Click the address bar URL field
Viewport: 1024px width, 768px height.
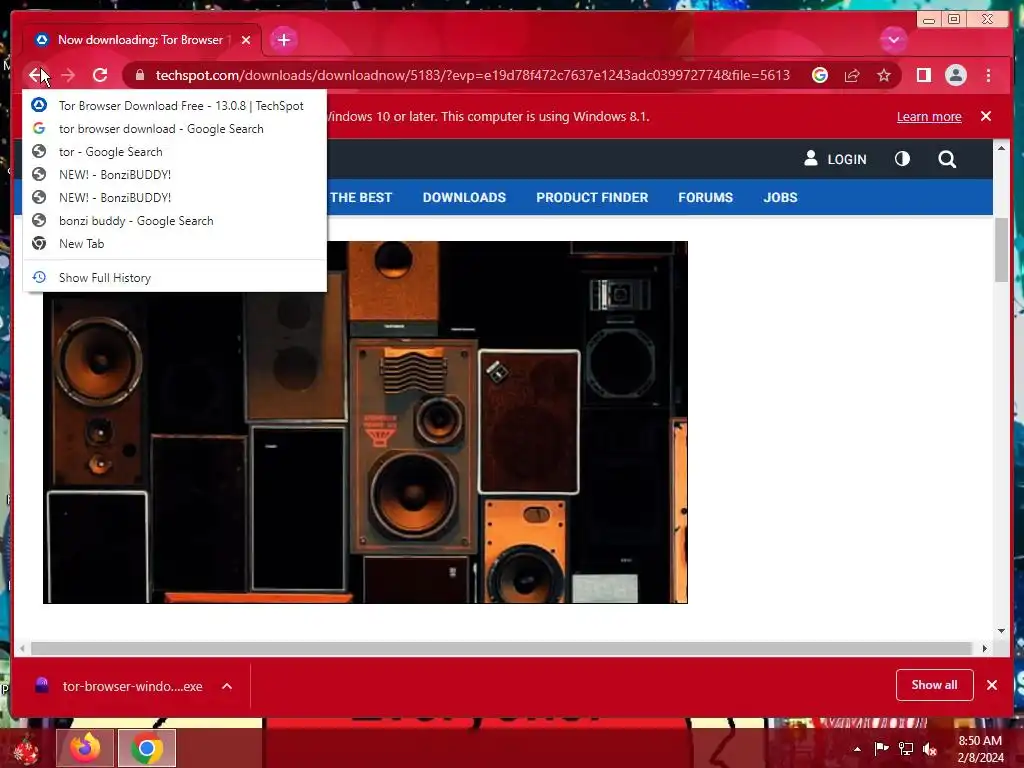[x=472, y=75]
